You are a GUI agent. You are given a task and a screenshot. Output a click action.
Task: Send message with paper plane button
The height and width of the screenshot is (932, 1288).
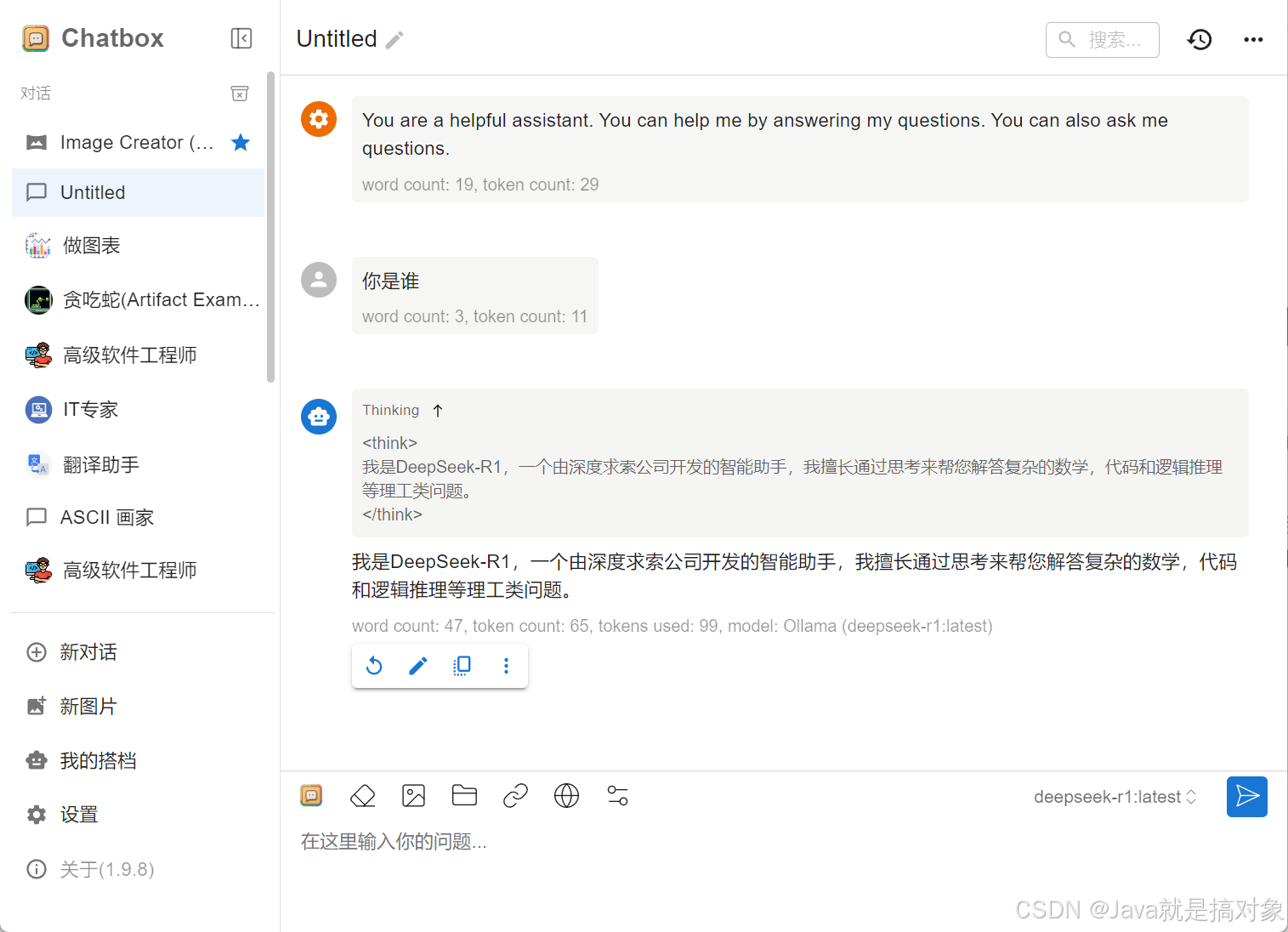click(x=1247, y=797)
